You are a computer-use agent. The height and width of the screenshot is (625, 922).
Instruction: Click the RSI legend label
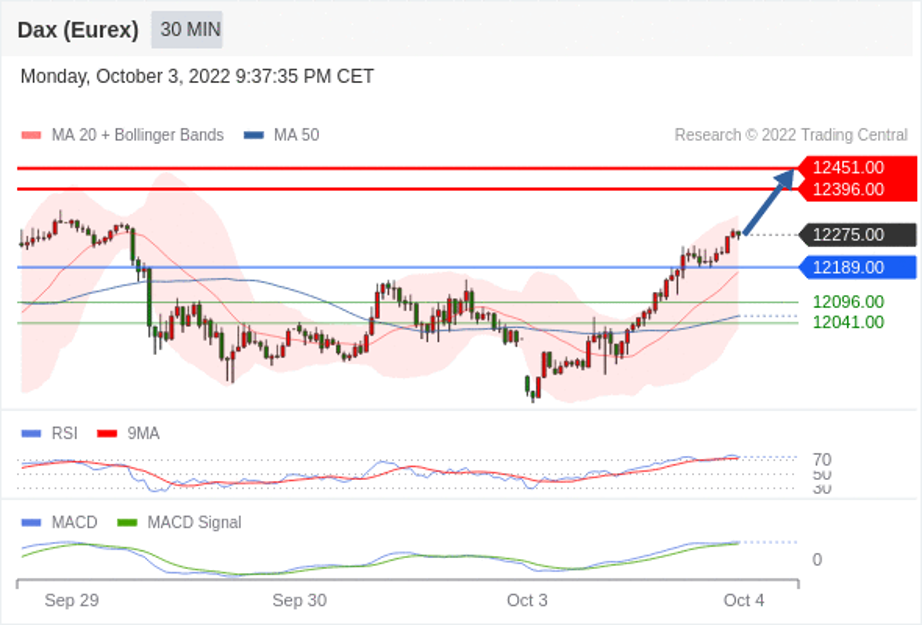pyautogui.click(x=65, y=434)
